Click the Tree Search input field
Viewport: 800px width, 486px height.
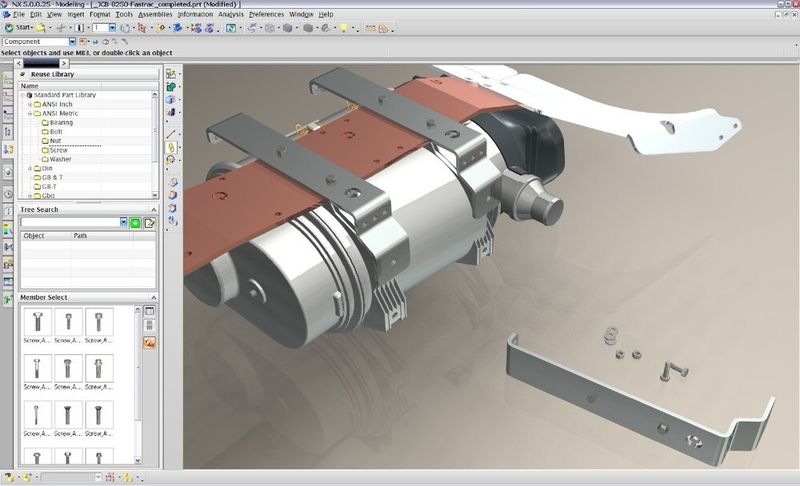[68, 222]
